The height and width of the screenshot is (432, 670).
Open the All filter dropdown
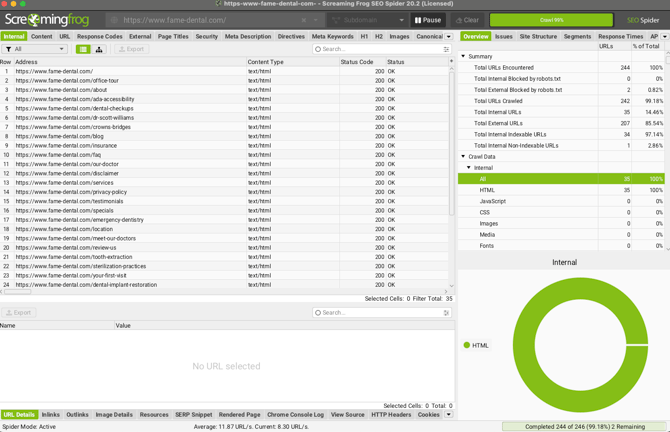(x=34, y=49)
